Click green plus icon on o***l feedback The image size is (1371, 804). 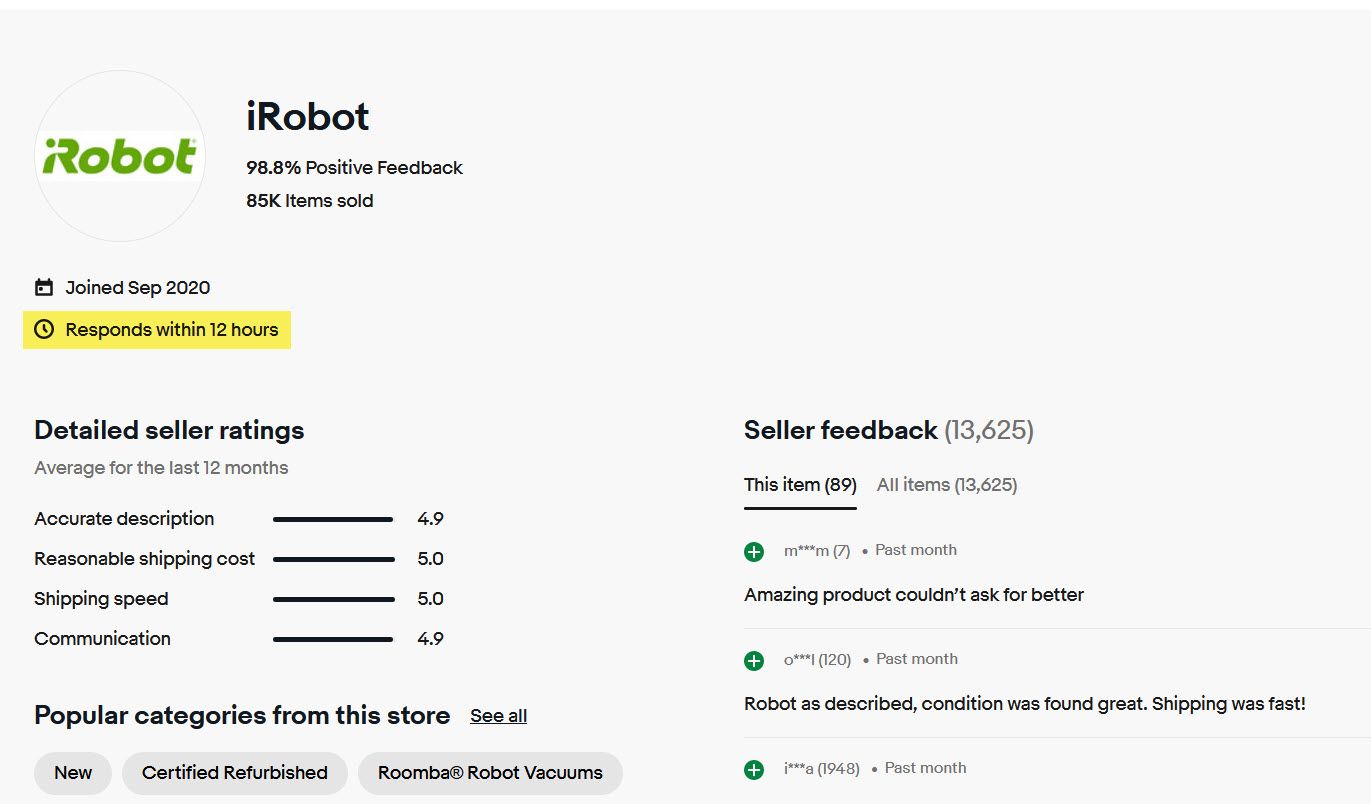click(x=754, y=660)
